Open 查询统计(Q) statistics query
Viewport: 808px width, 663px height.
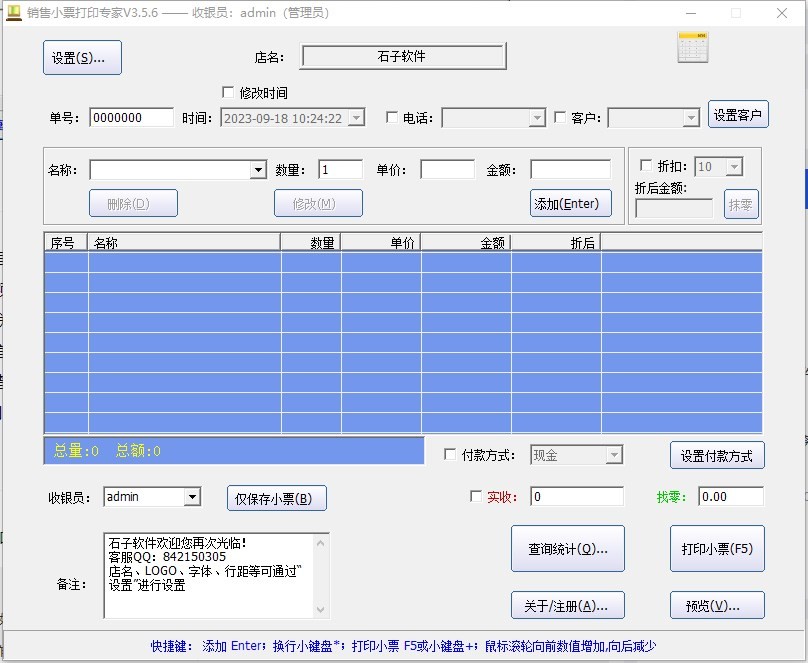(566, 548)
